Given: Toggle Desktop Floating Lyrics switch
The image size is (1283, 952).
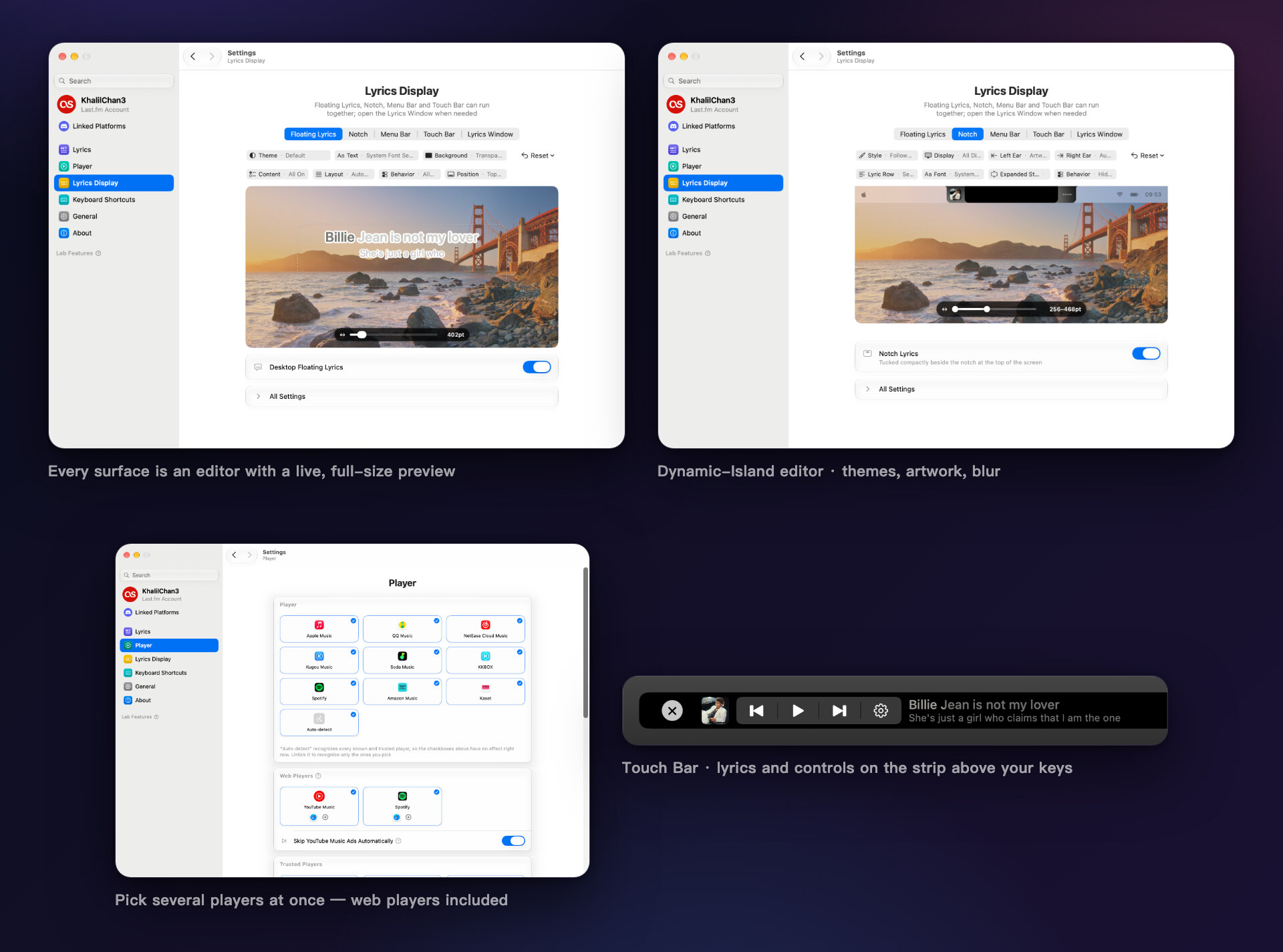Looking at the screenshot, I should (537, 367).
